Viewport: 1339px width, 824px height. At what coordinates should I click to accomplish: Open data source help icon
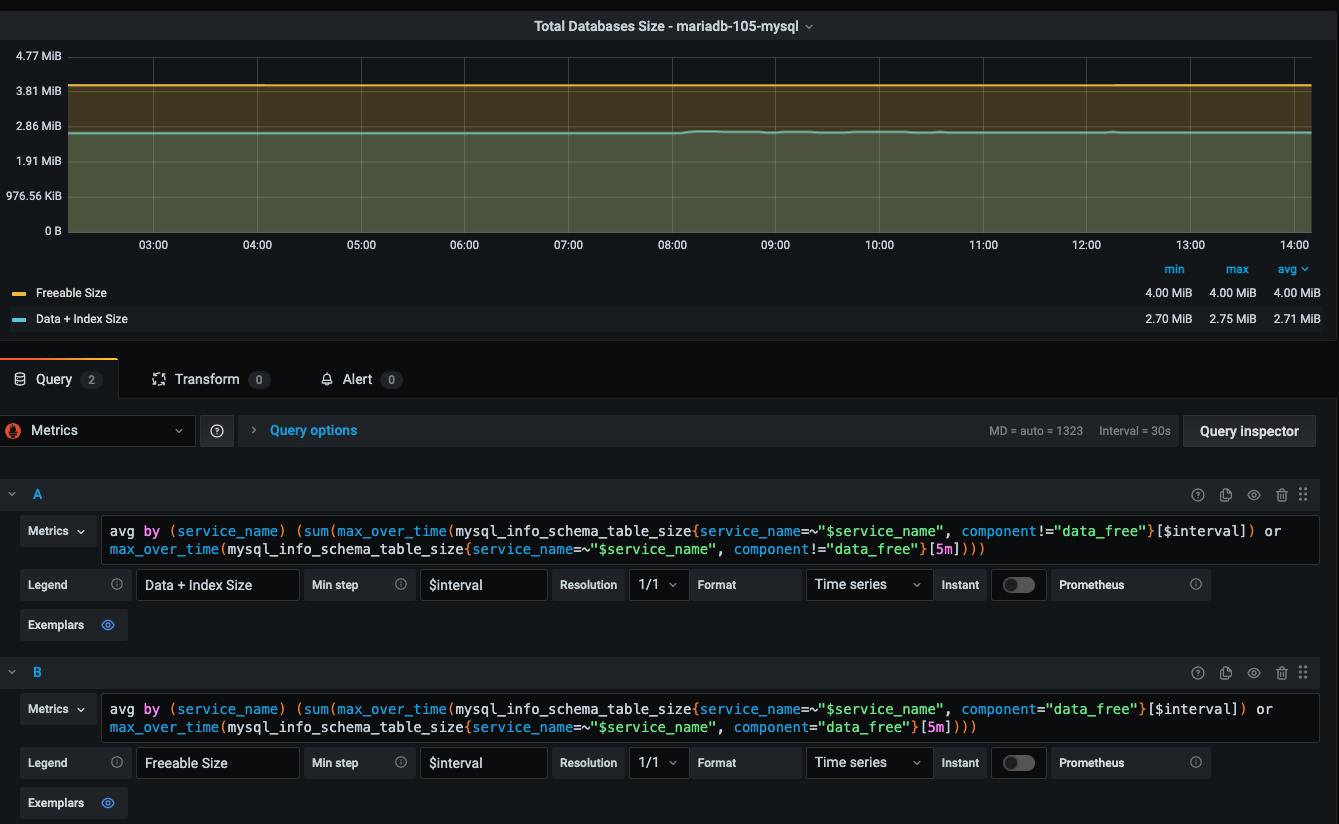pos(217,431)
